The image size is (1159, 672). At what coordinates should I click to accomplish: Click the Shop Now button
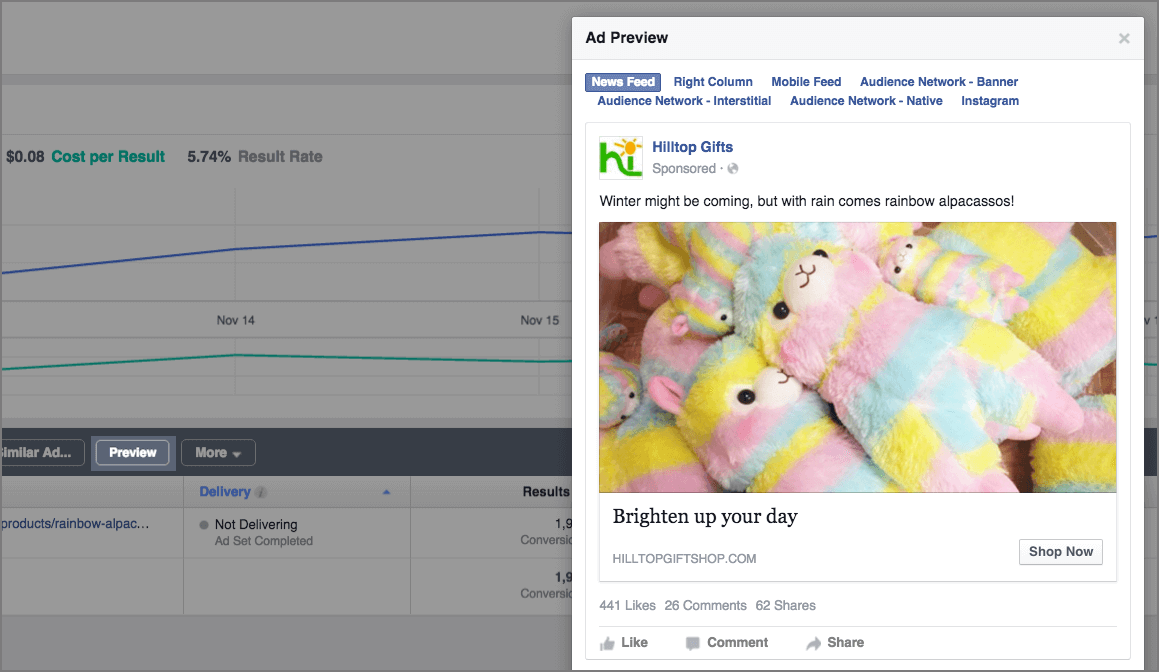[1061, 552]
